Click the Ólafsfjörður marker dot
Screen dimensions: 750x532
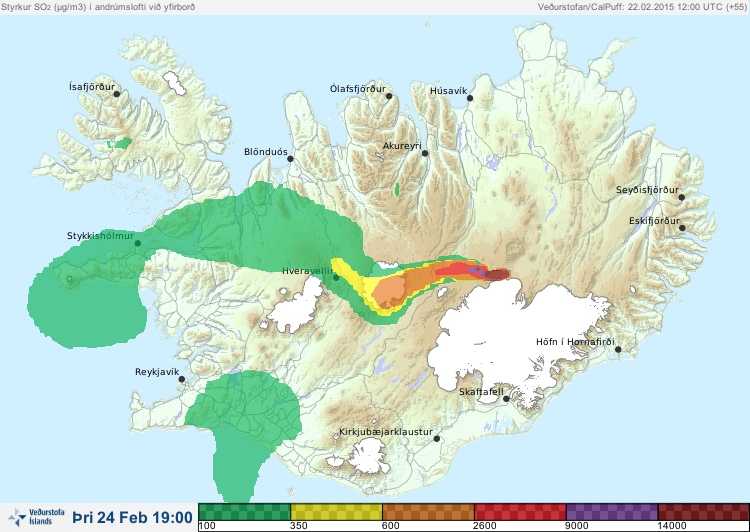coord(389,96)
